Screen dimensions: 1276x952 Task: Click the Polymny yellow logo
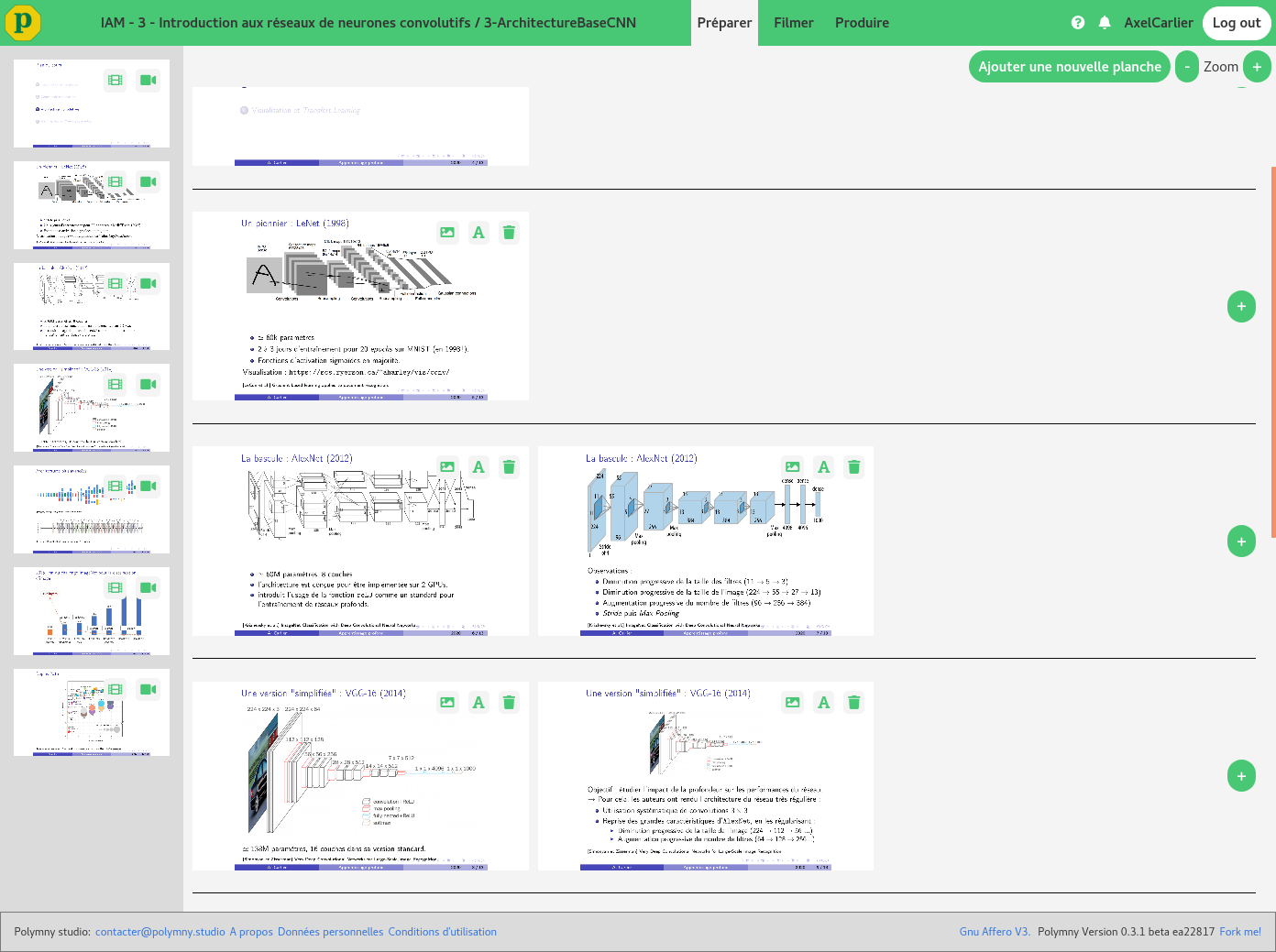[x=23, y=23]
